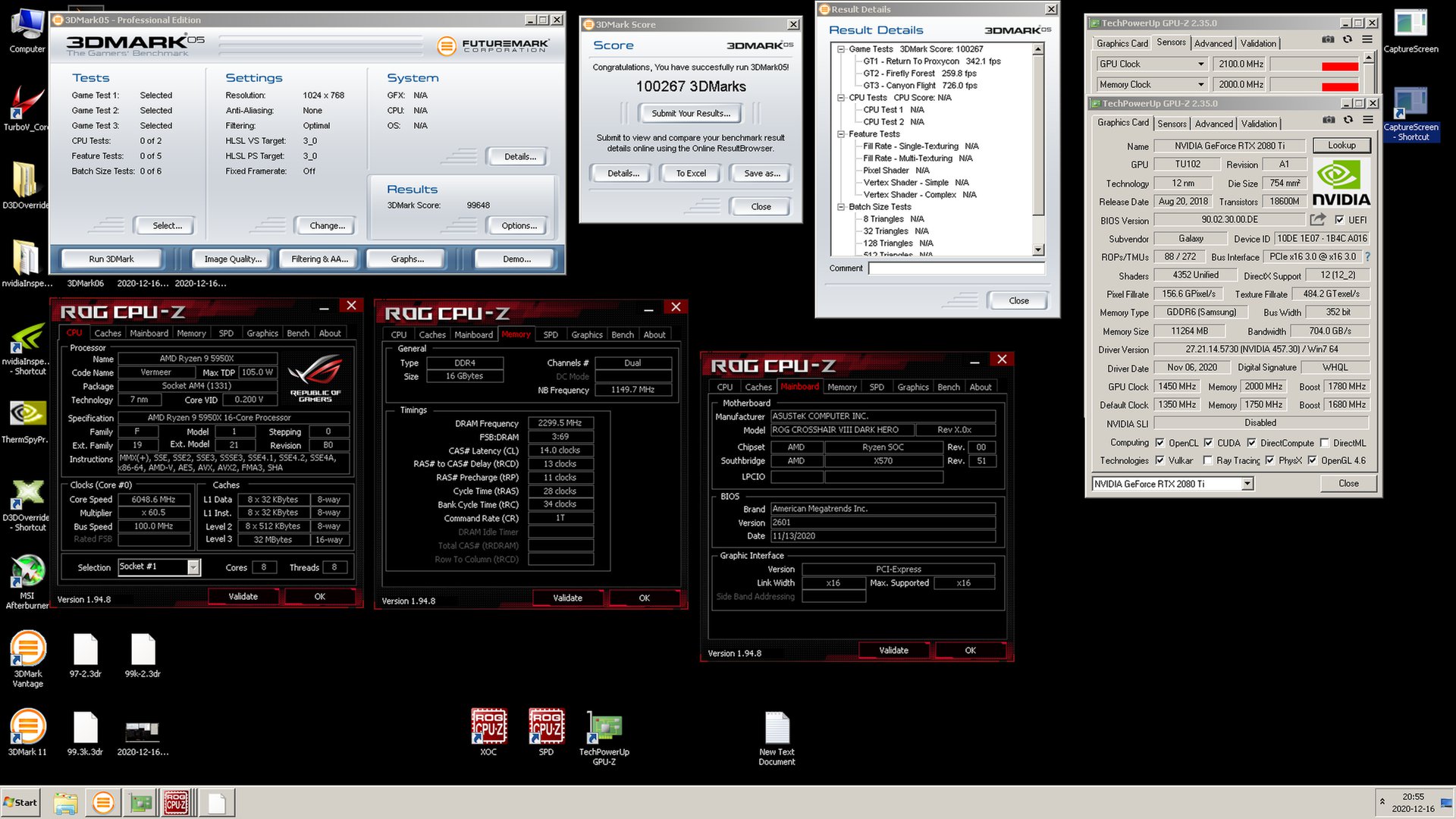Toggle the CUDA checkbox

(1208, 443)
